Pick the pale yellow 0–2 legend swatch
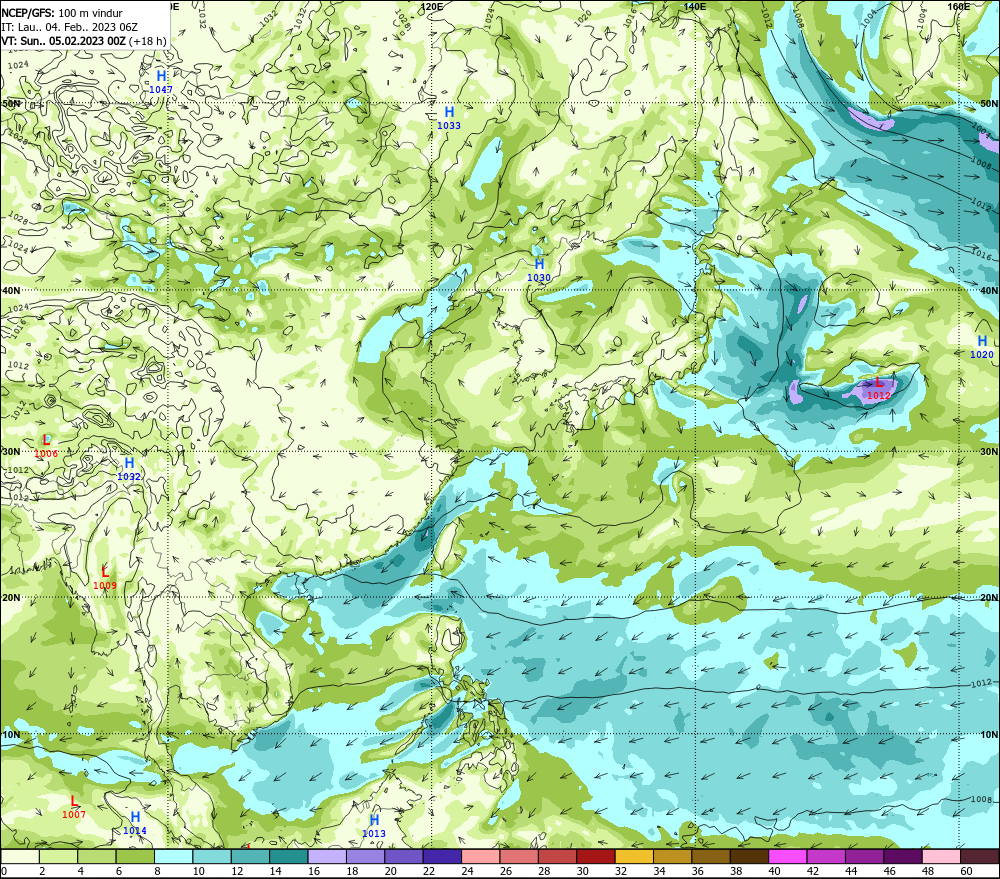 [20, 856]
